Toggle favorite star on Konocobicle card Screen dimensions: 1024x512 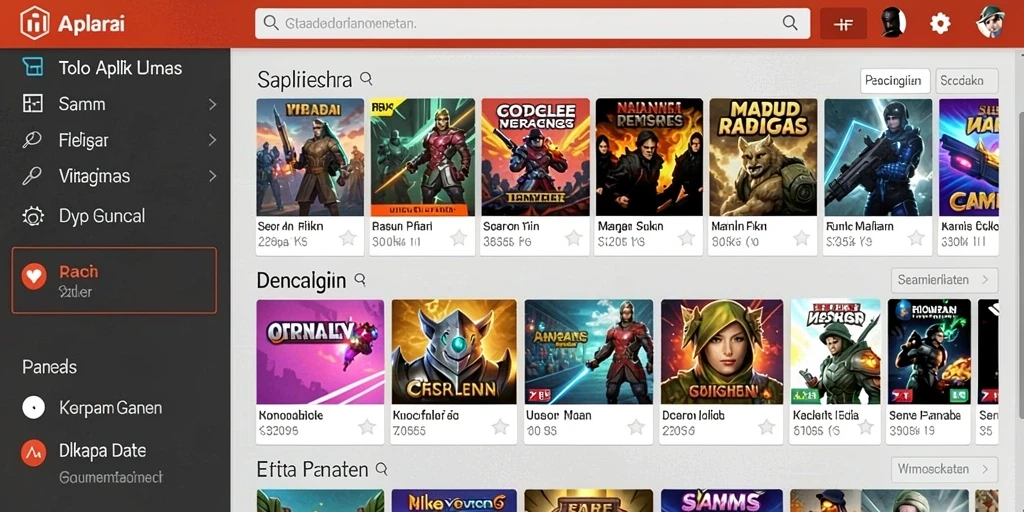click(367, 427)
